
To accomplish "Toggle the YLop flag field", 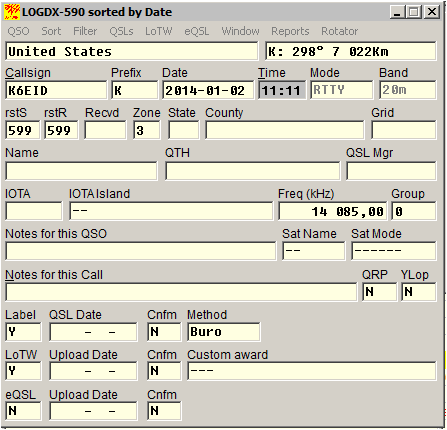I will (x=418, y=292).
